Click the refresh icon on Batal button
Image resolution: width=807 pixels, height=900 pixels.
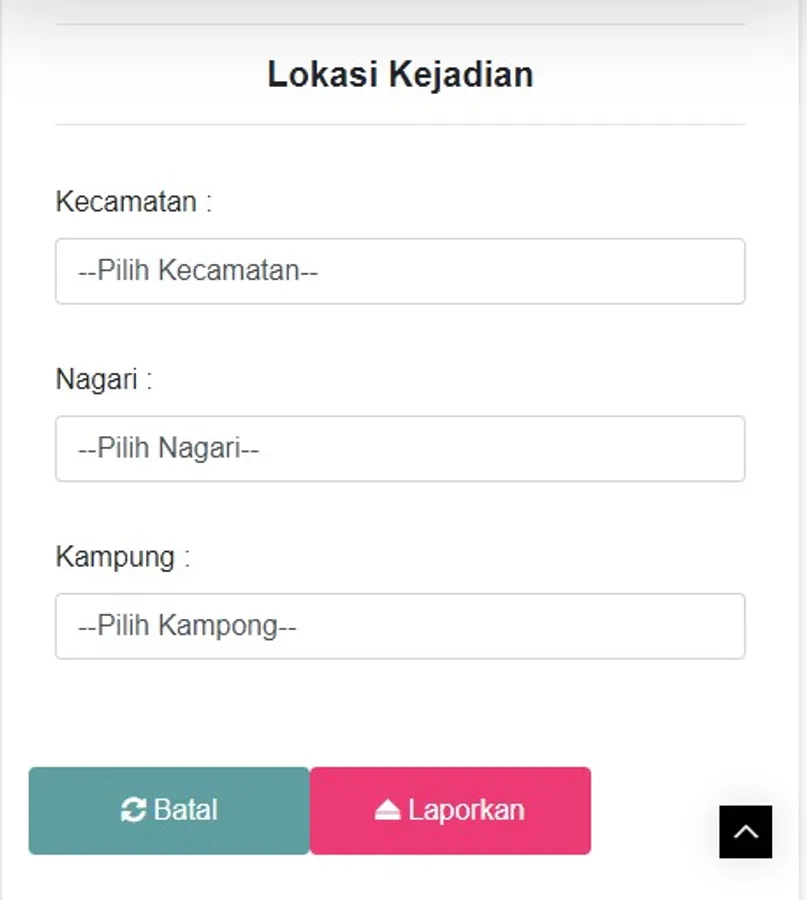(133, 810)
